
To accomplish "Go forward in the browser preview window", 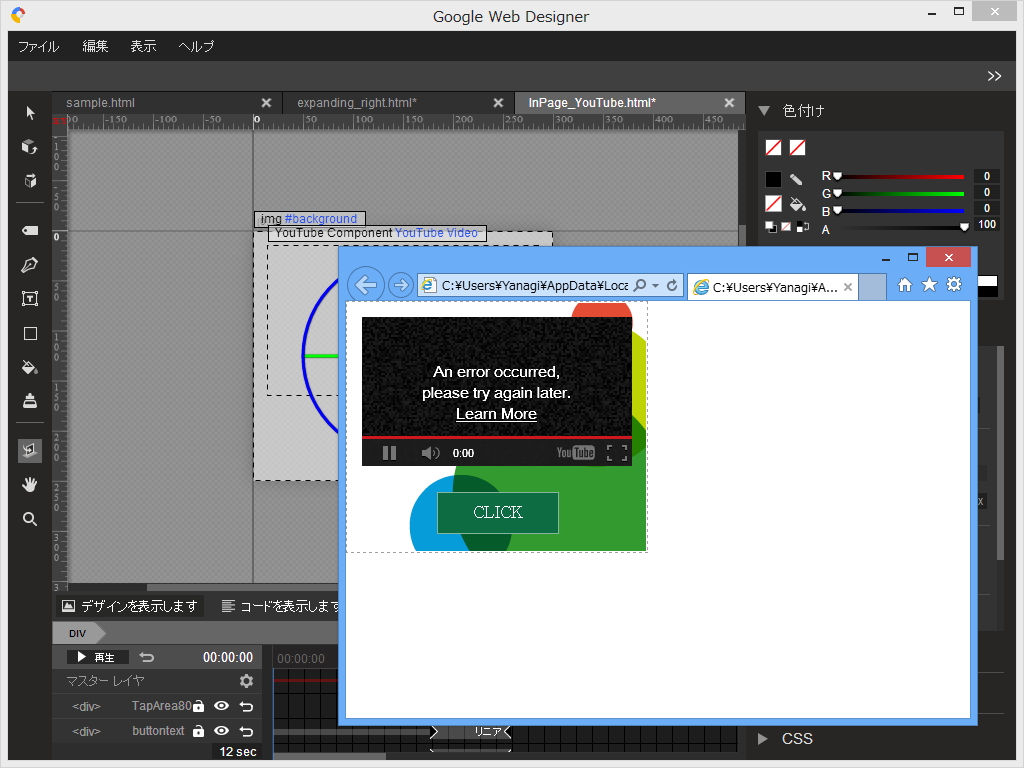I will [x=400, y=285].
